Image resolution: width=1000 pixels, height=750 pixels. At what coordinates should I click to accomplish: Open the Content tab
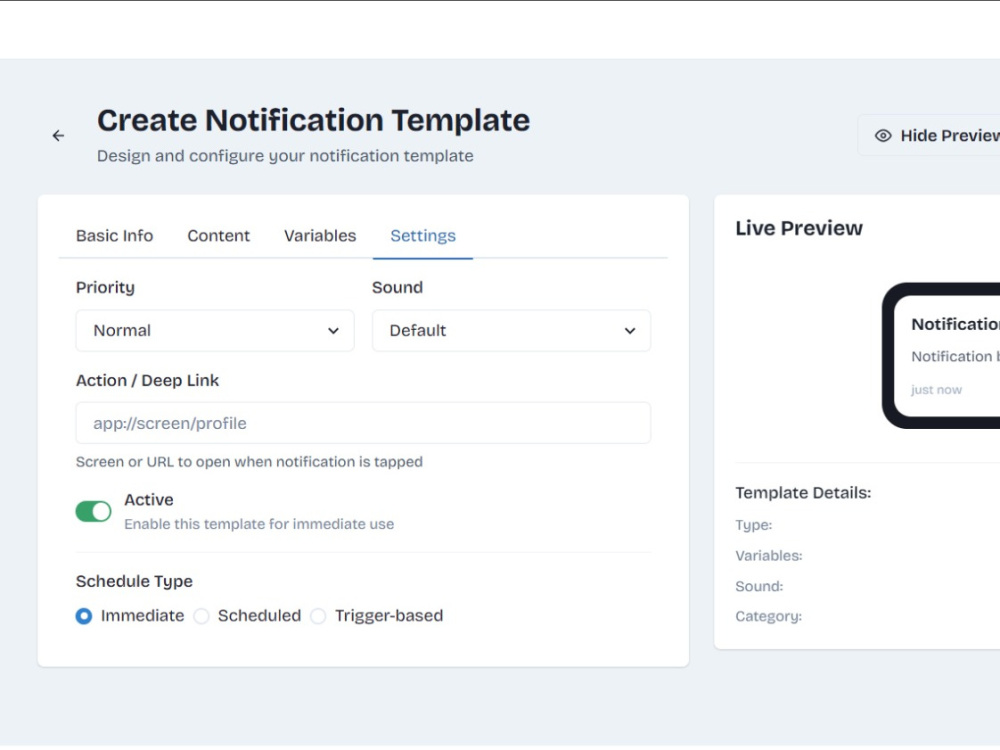[218, 236]
